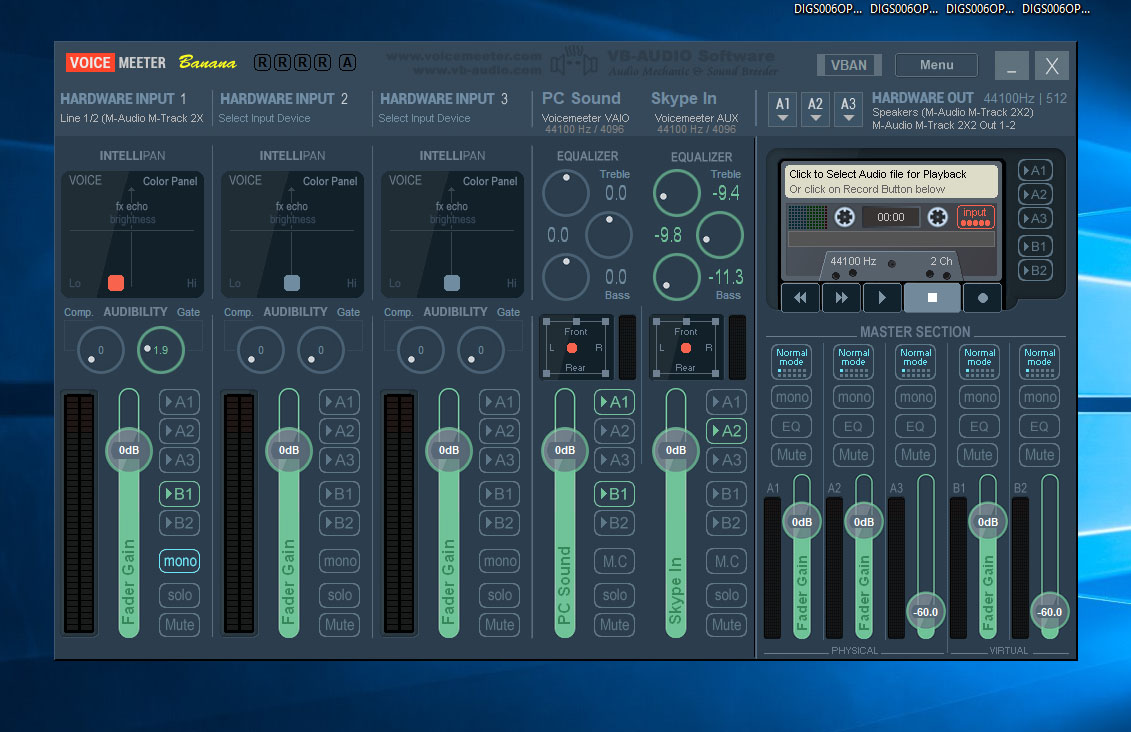Click to select audio file for playback
1131x732 pixels.
[891, 182]
